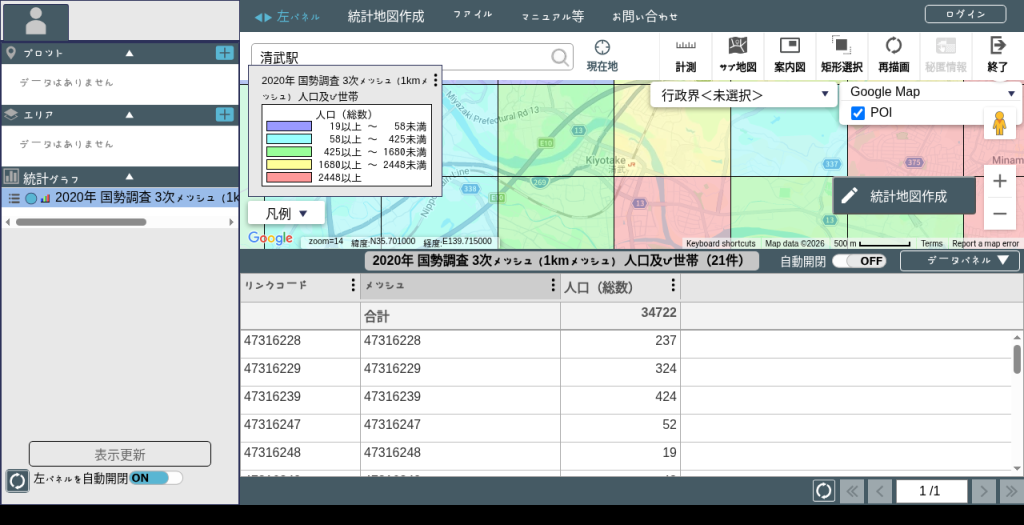Collapse the 凡例 legend dropdown
Screen dimensions: 1024x525
point(286,213)
